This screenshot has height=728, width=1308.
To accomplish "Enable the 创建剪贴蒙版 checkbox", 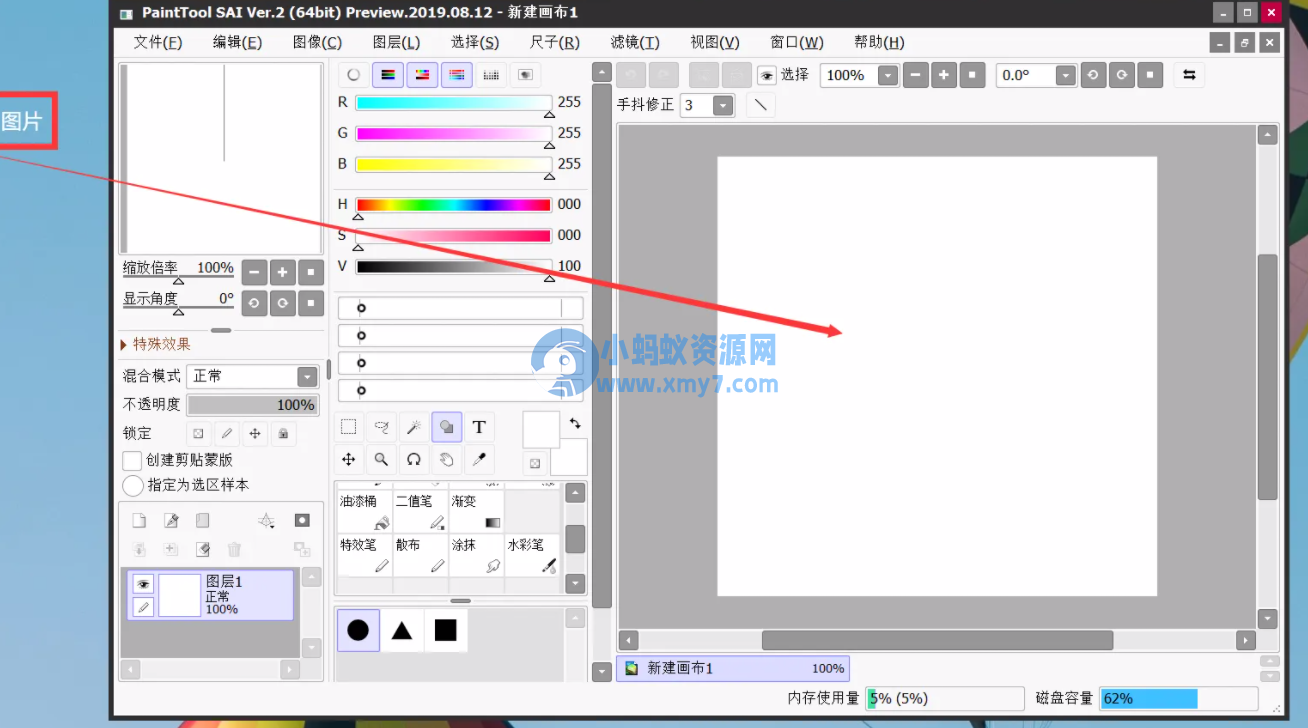I will 131,461.
